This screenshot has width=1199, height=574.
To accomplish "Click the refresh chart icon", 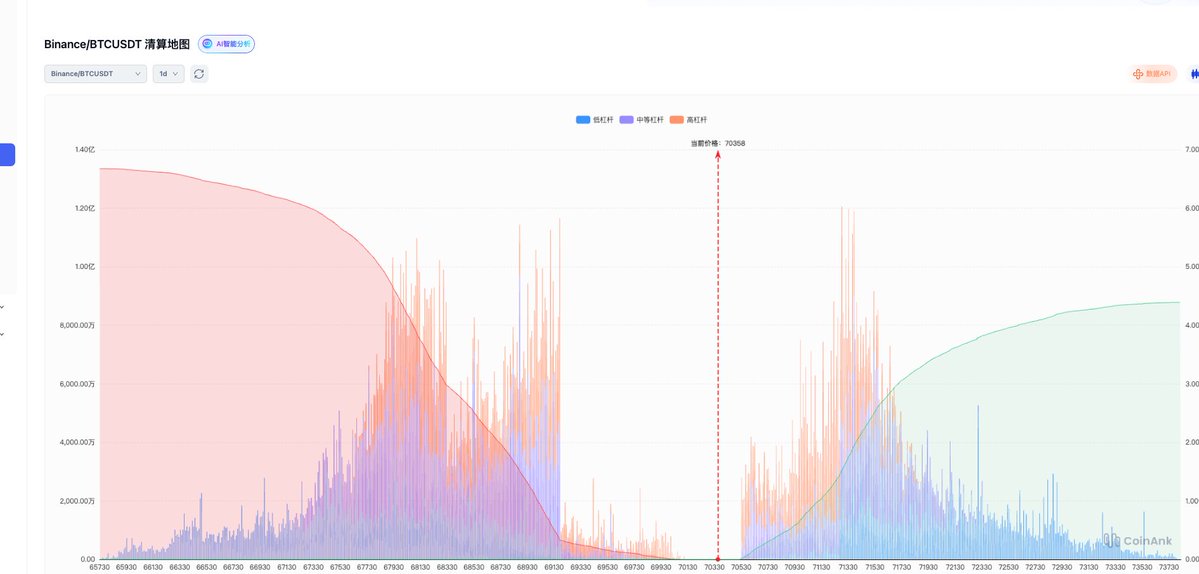I will (199, 73).
